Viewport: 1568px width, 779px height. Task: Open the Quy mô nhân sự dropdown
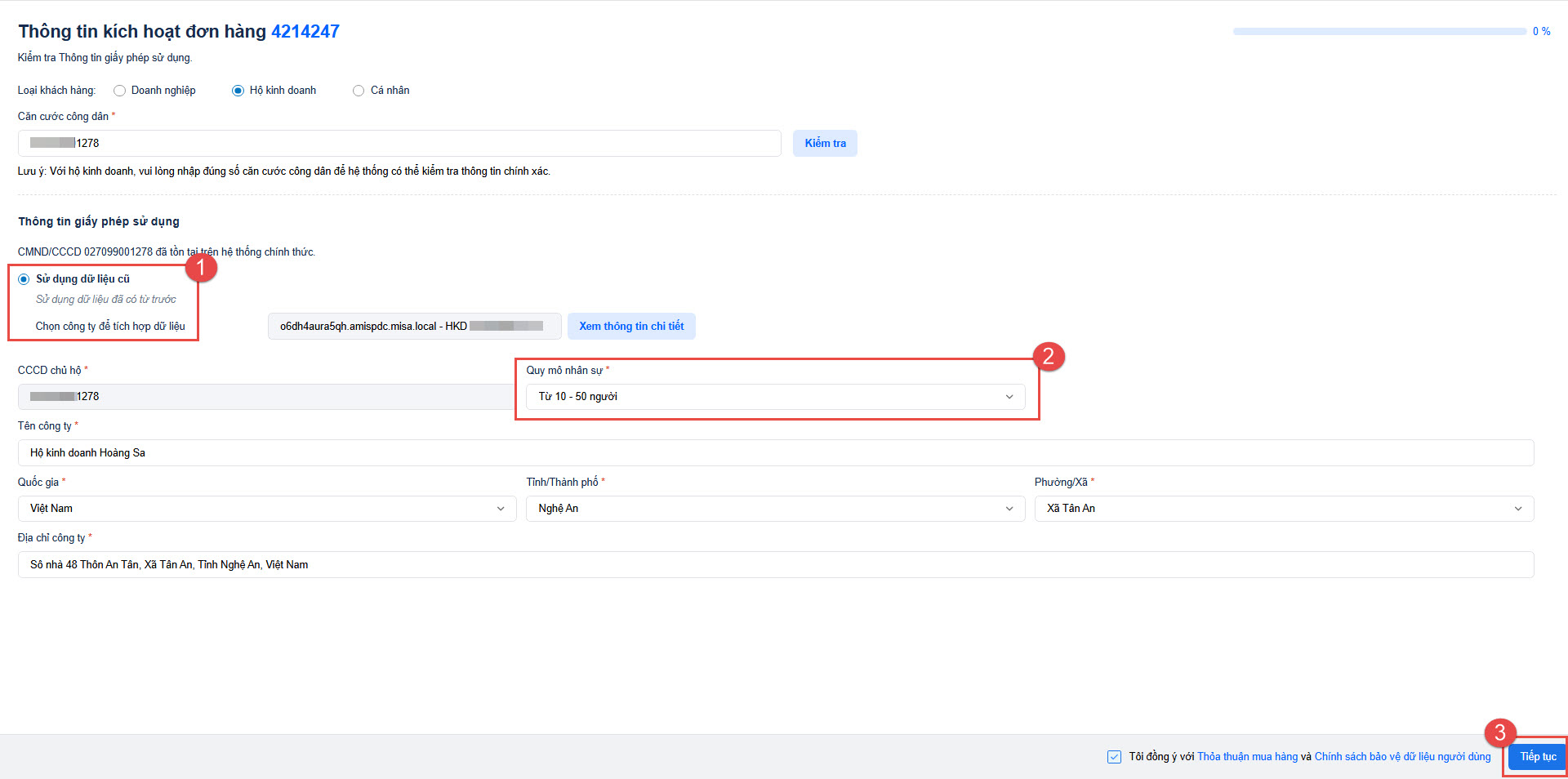pos(775,397)
